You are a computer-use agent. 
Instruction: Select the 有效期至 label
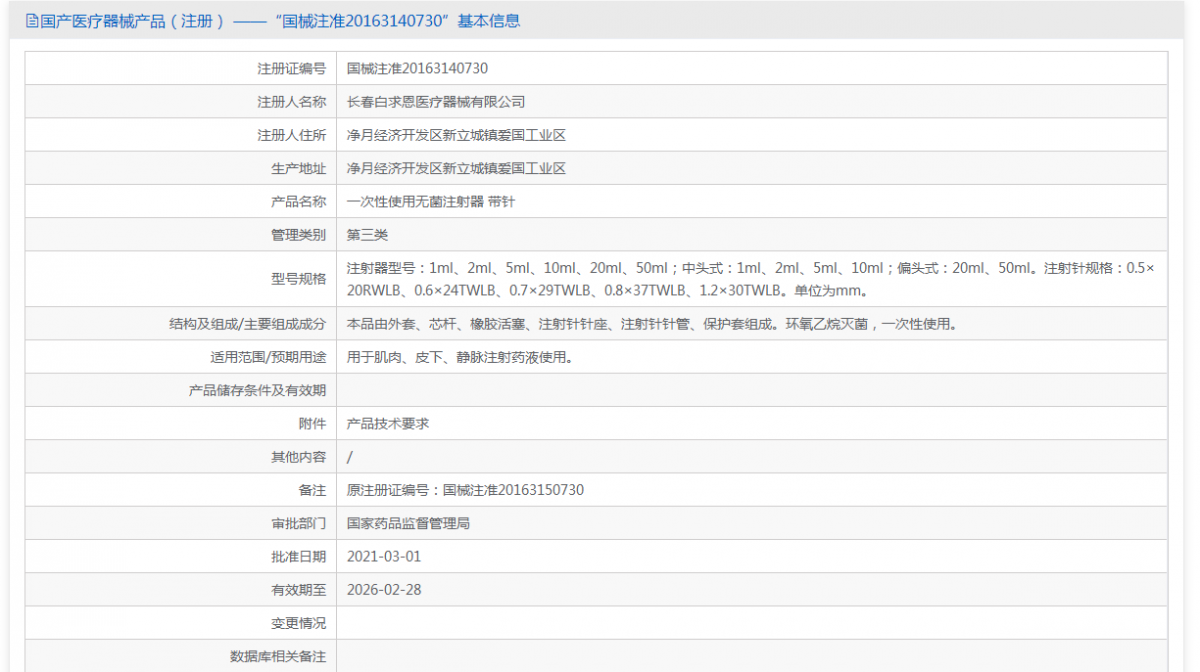299,589
